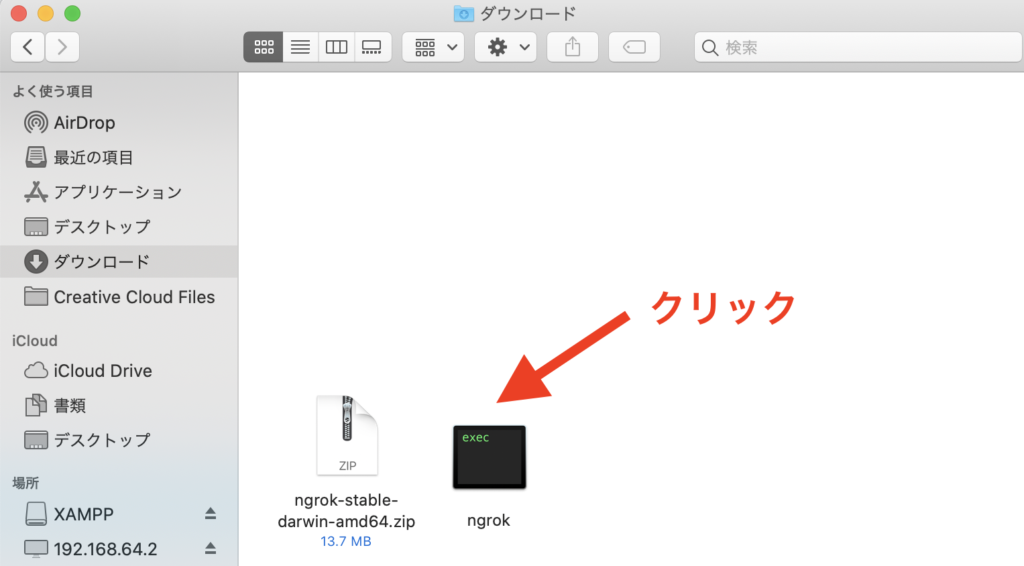Select 書類 under iCloud
Image resolution: width=1024 pixels, height=566 pixels.
pyautogui.click(x=119, y=405)
